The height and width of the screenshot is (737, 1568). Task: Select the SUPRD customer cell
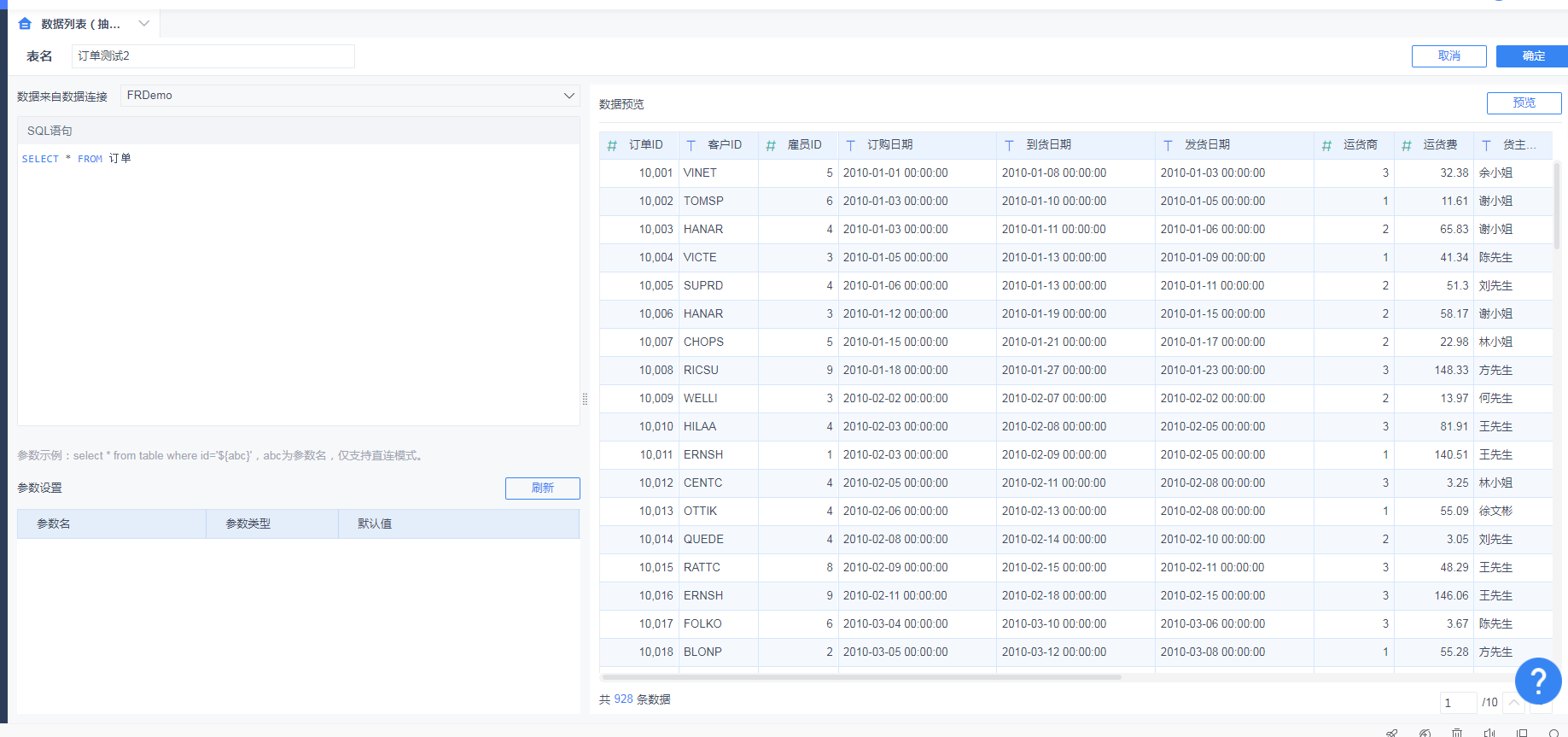(x=718, y=286)
